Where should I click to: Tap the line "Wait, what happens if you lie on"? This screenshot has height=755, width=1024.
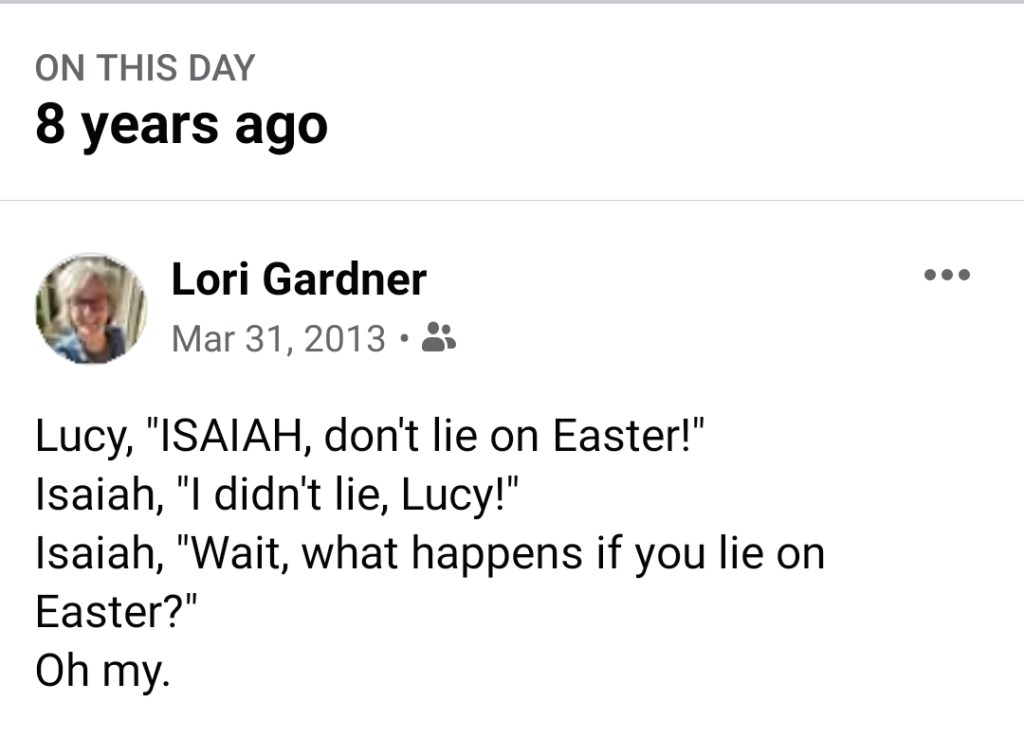pos(430,554)
